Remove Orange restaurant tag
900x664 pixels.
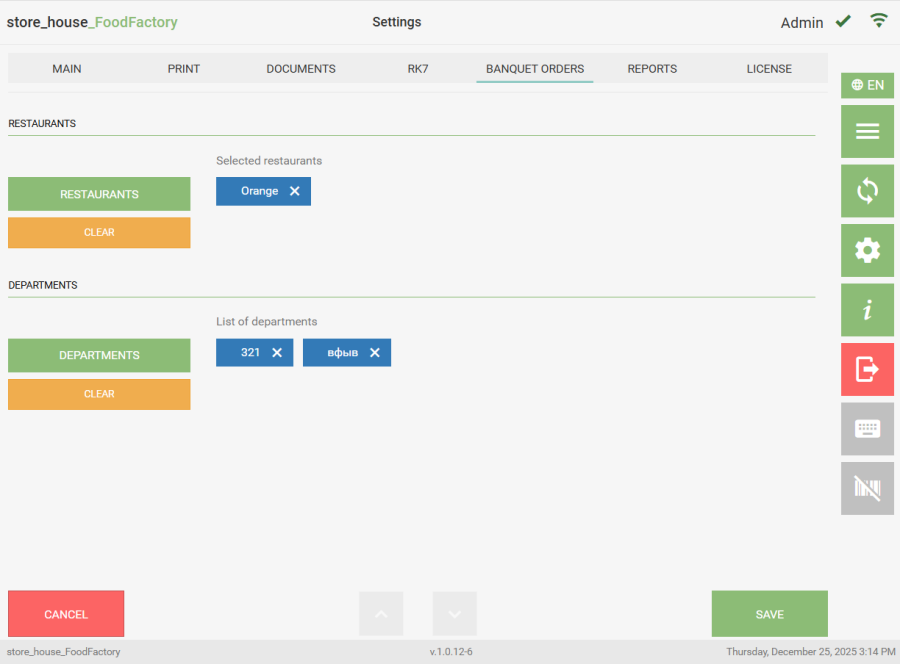(294, 191)
